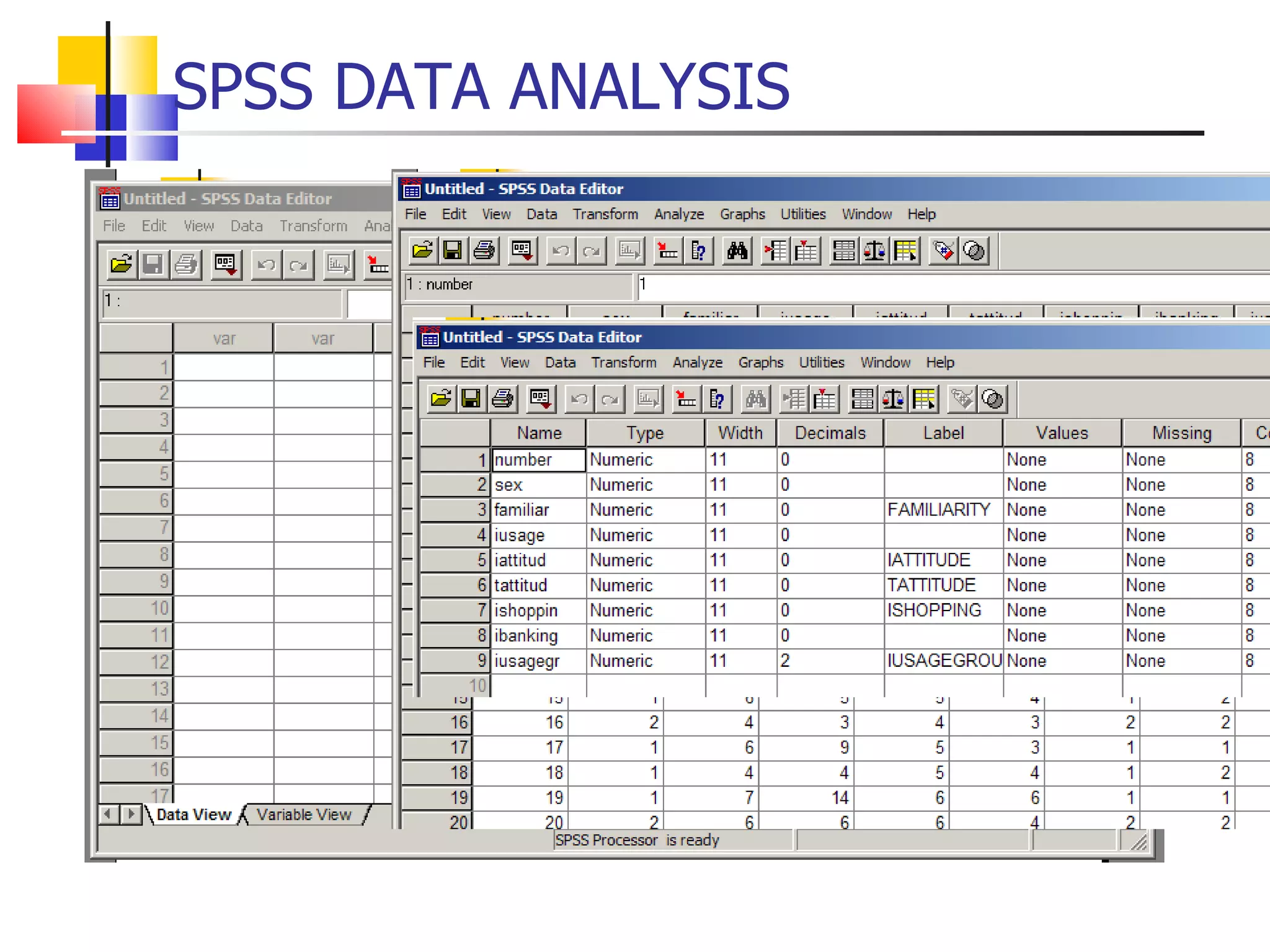This screenshot has height=952, width=1270.
Task: Click Save icon in back empty window
Action: (153, 265)
